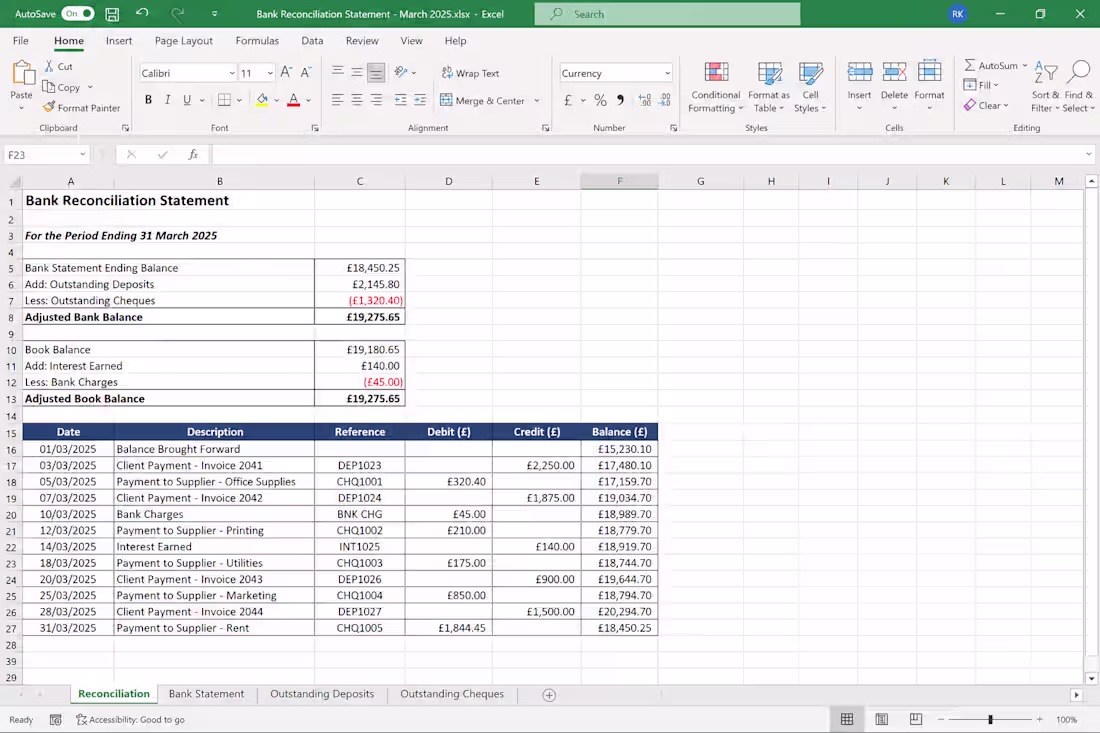Click the Merge & Center button

click(x=483, y=100)
